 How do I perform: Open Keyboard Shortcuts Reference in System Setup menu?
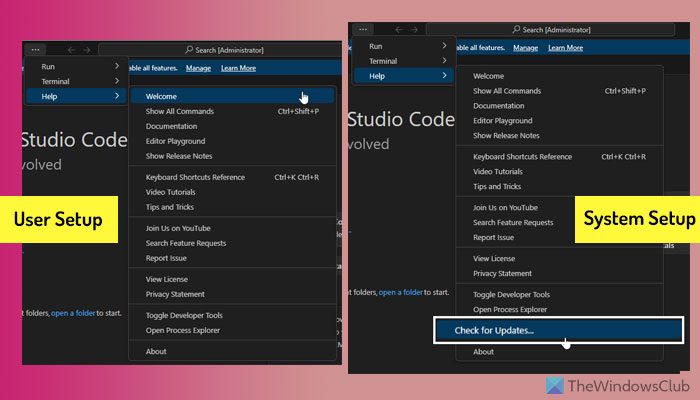tap(559, 157)
